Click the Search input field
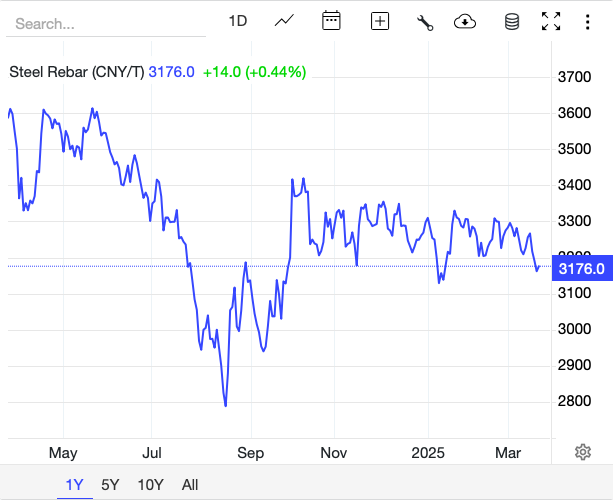The image size is (613, 504). point(105,22)
